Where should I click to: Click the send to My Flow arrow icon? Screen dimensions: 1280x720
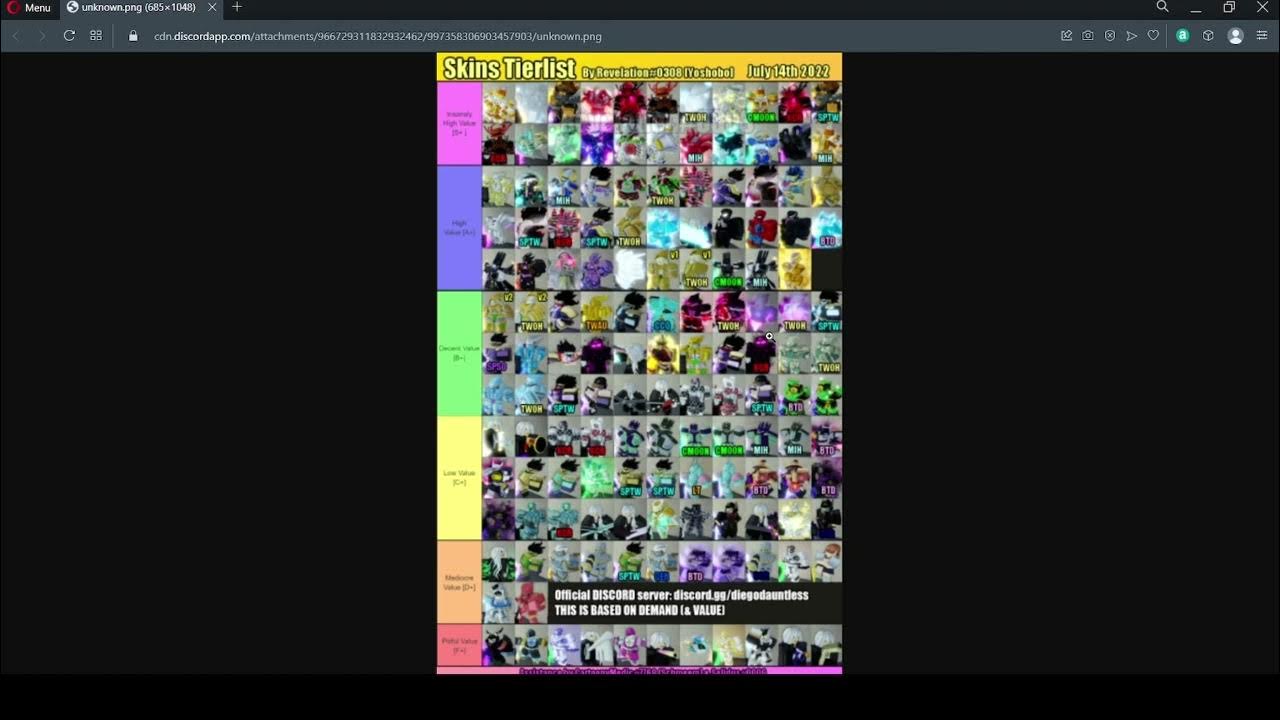point(1132,36)
